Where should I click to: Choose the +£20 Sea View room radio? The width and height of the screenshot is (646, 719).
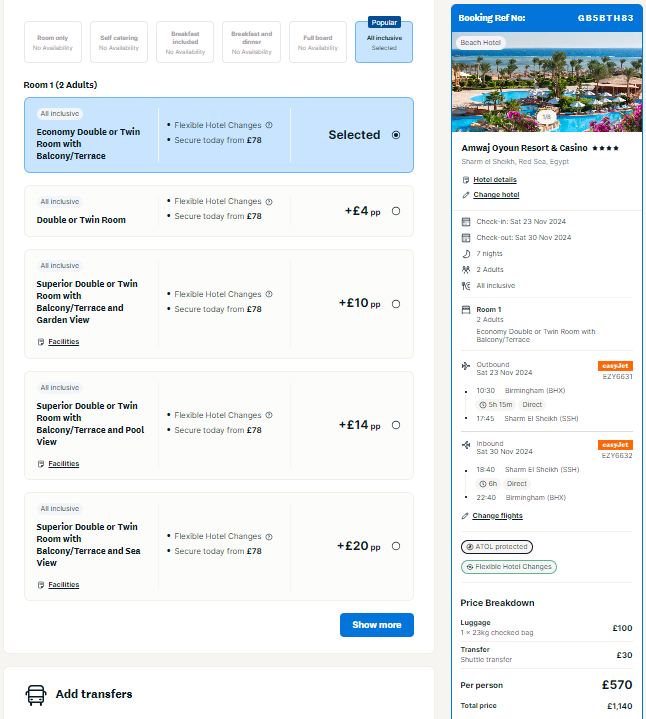coord(396,546)
